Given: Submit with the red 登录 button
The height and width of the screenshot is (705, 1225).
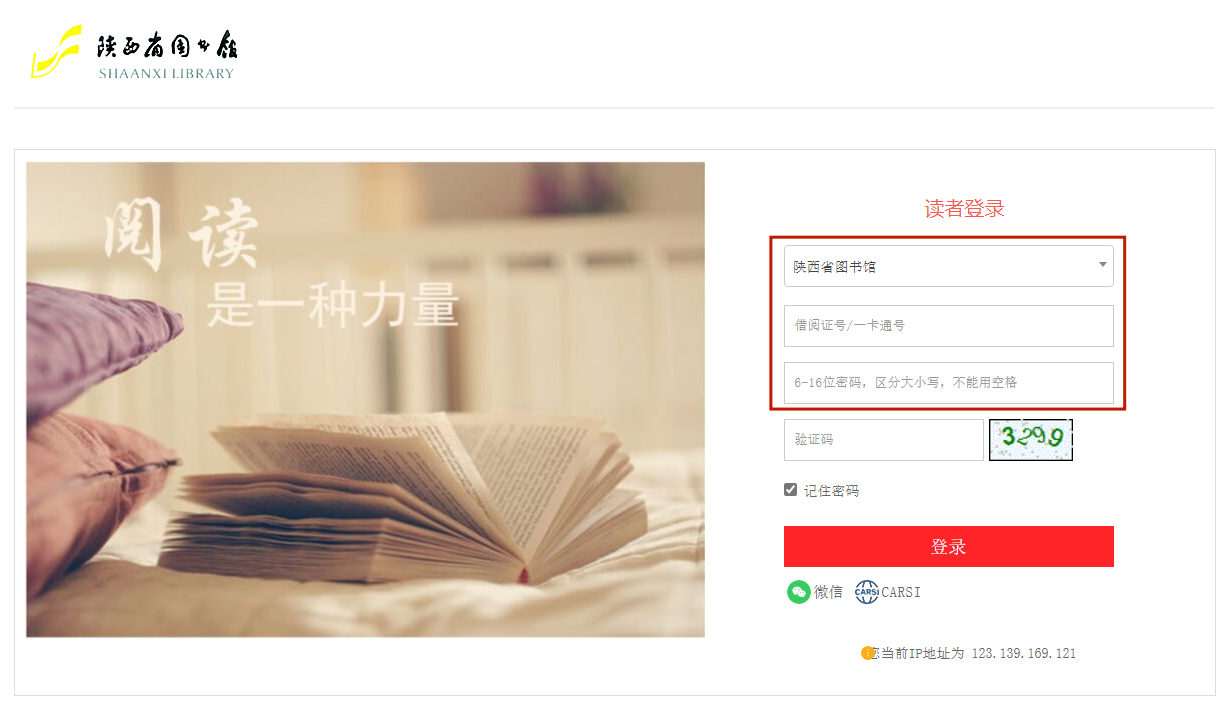Looking at the screenshot, I should [948, 547].
